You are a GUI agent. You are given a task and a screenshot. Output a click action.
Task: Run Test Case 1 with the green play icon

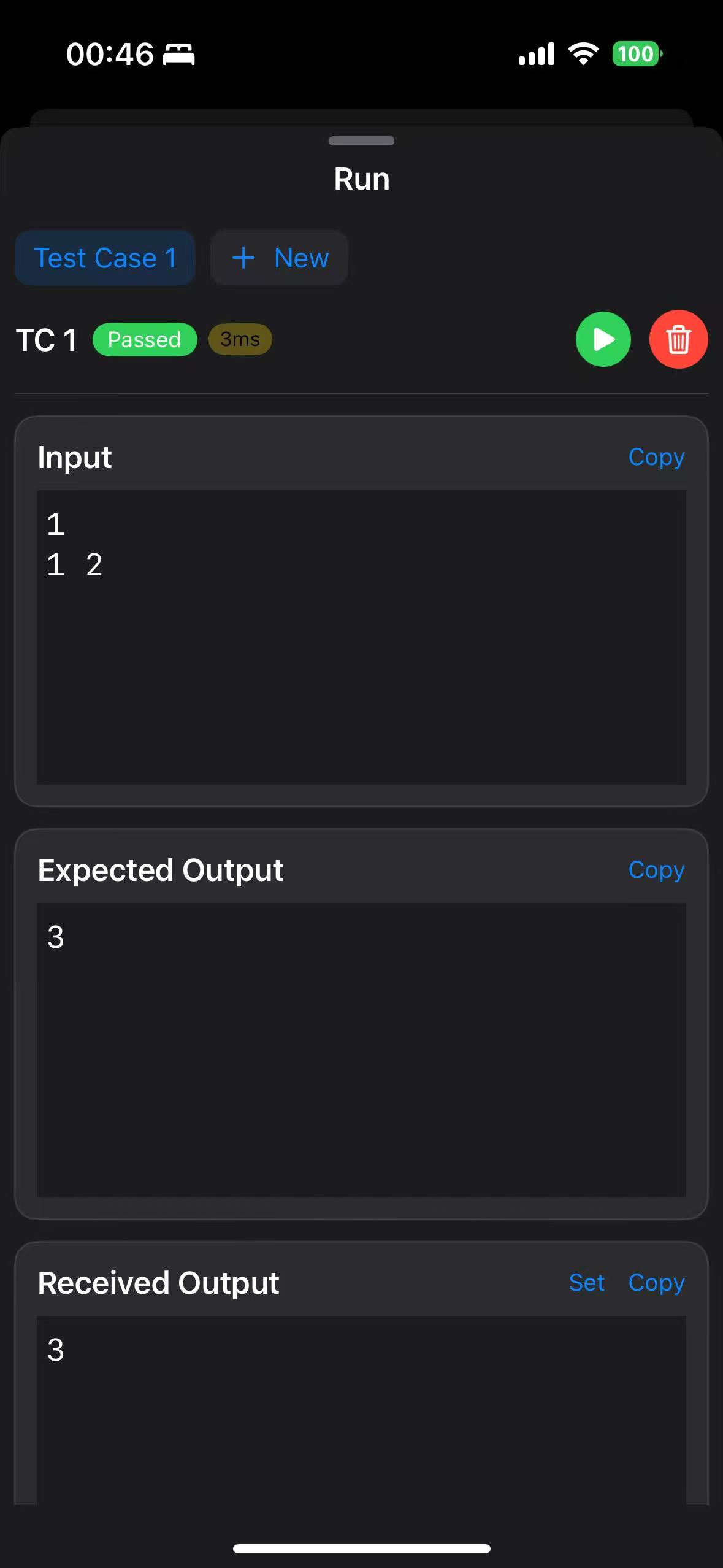coord(603,339)
